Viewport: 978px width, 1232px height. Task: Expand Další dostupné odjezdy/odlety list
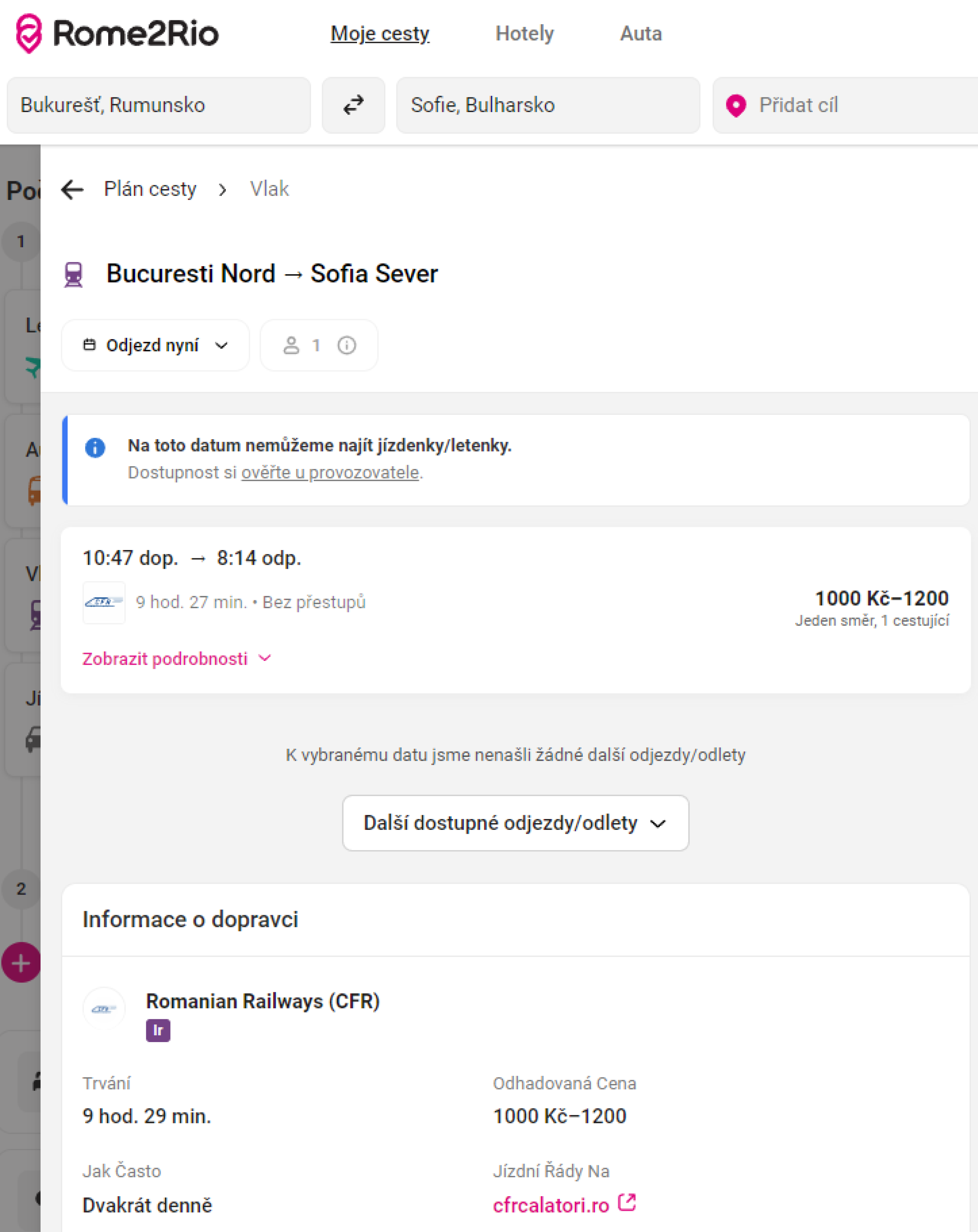coord(515,823)
